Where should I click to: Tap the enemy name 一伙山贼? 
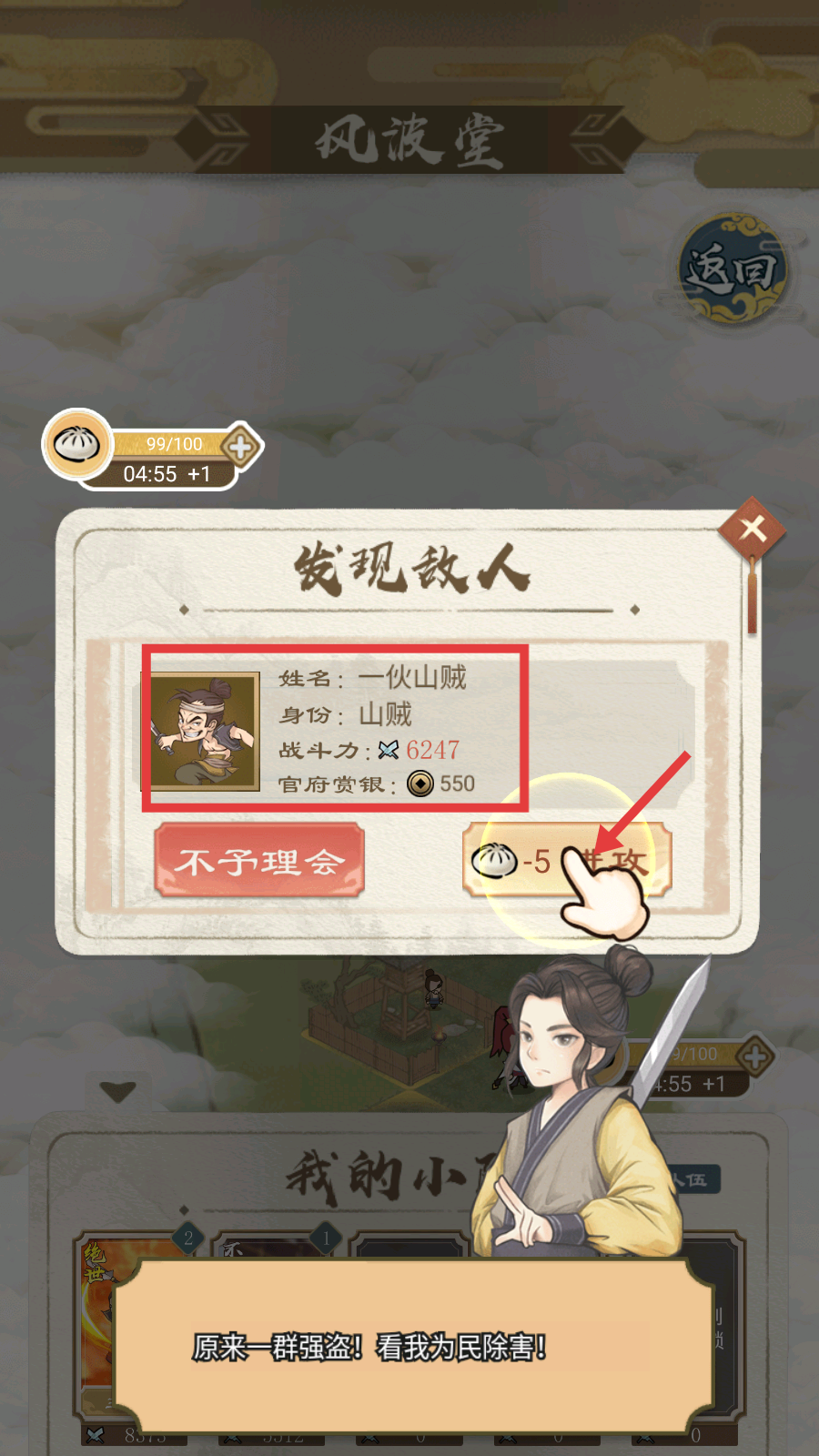click(x=412, y=677)
